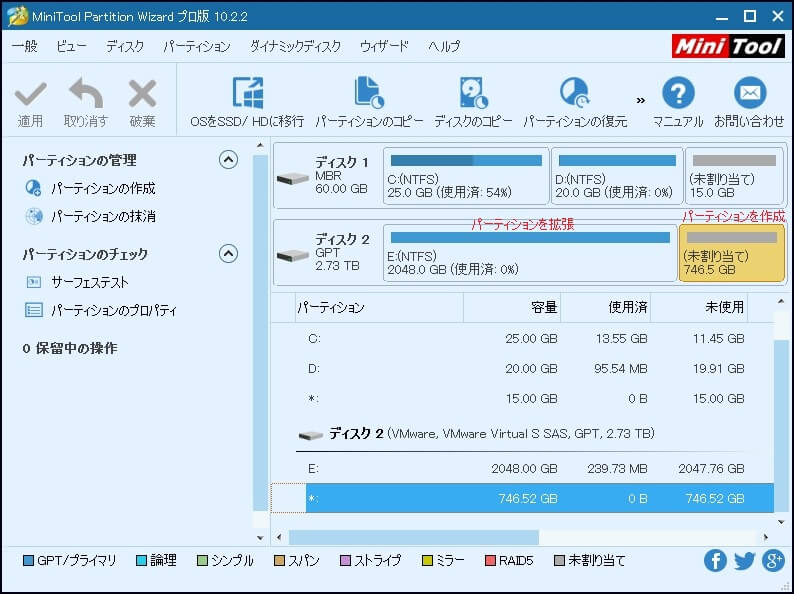Open Twitter social icon
The height and width of the screenshot is (594, 794).
744,561
